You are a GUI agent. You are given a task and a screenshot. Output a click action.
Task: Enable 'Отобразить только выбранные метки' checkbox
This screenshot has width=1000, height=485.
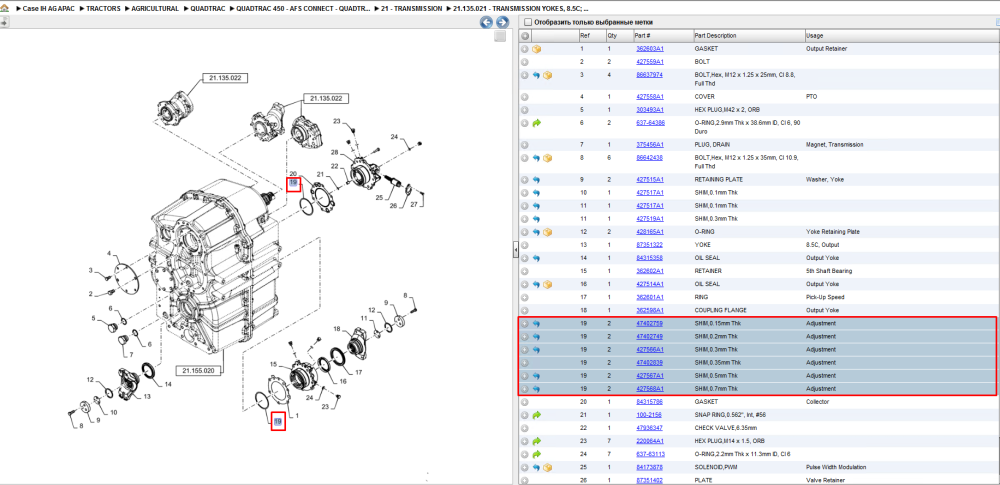[527, 22]
